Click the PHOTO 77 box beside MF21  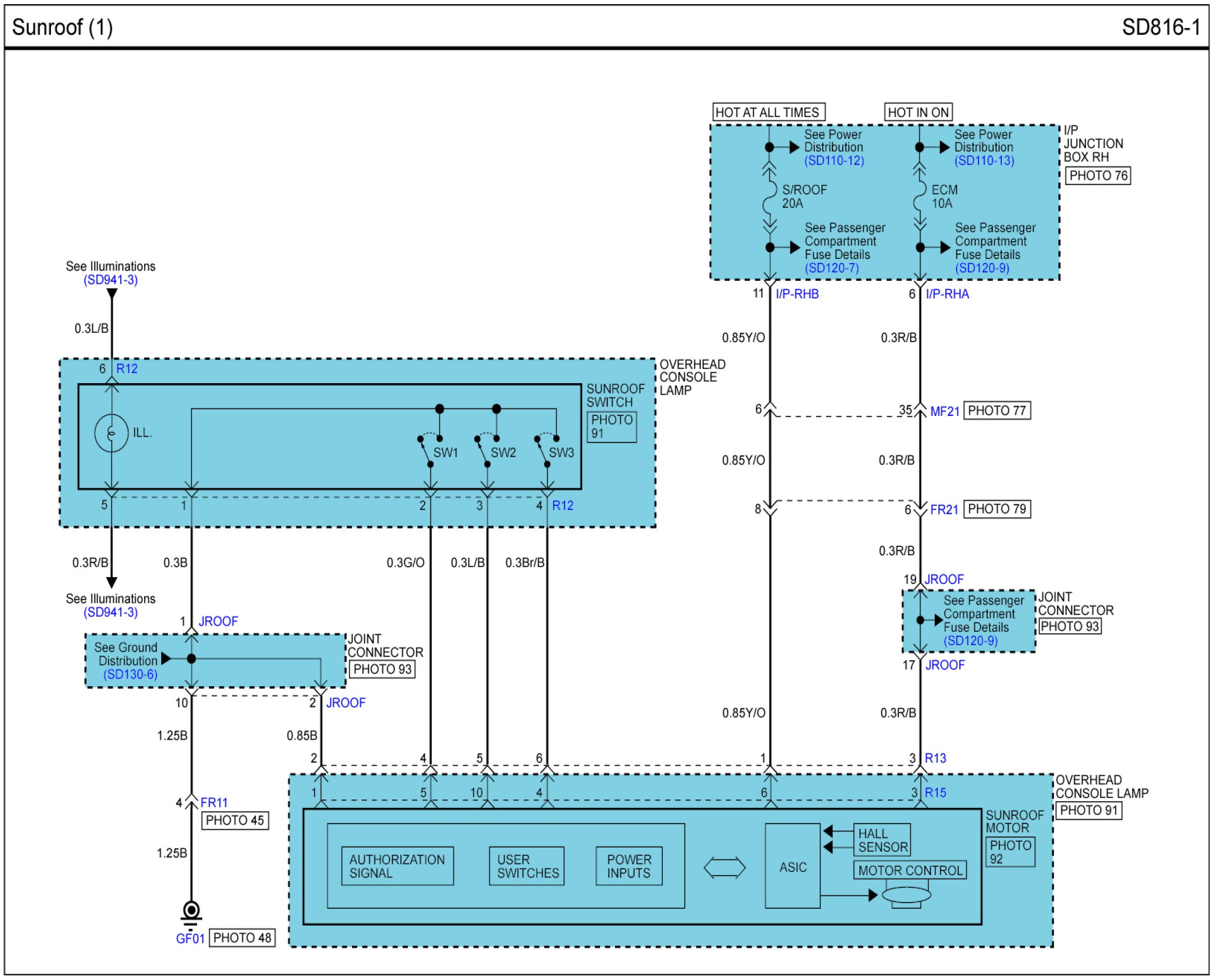997,410
